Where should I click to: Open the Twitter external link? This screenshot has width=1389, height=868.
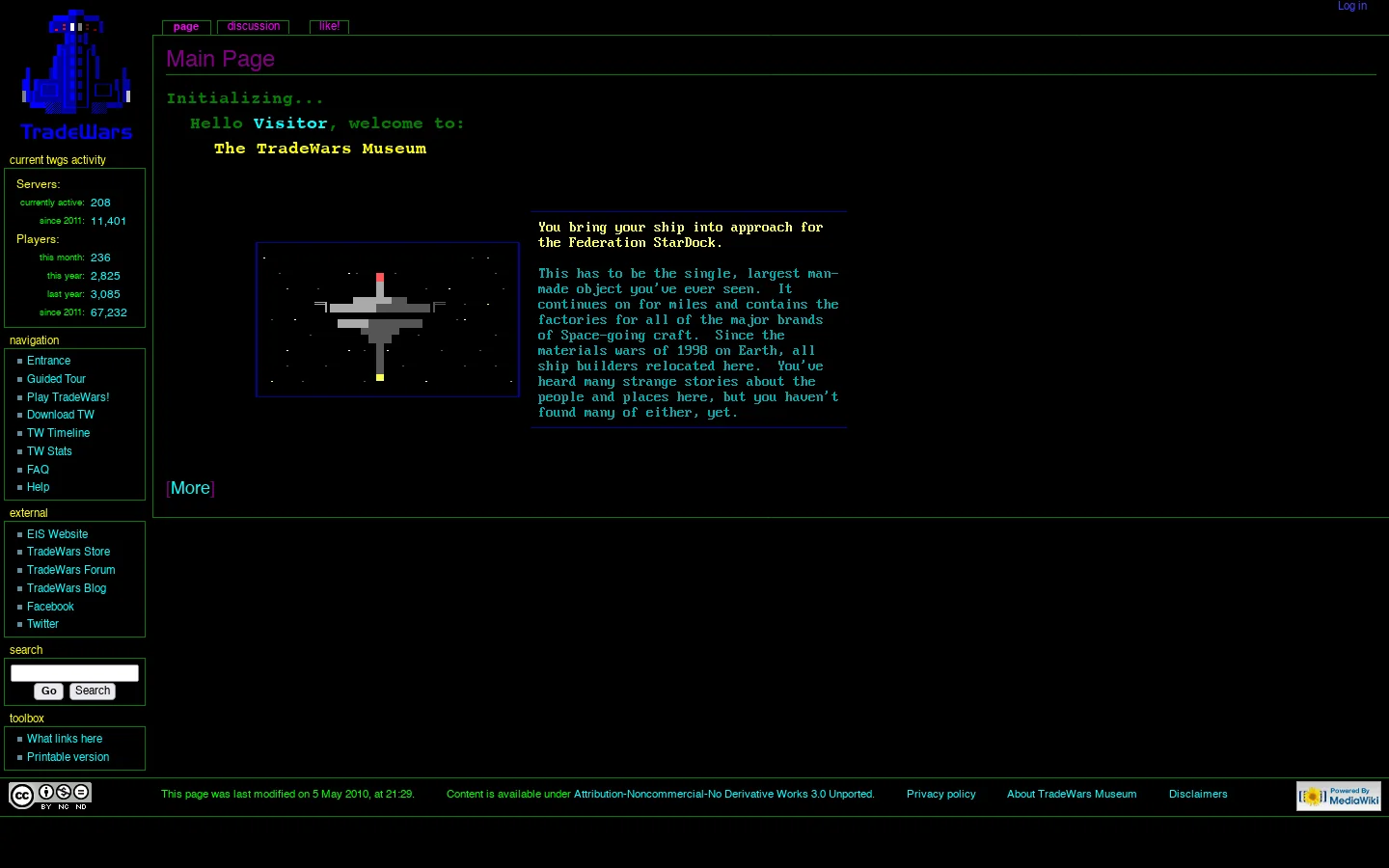(x=42, y=624)
